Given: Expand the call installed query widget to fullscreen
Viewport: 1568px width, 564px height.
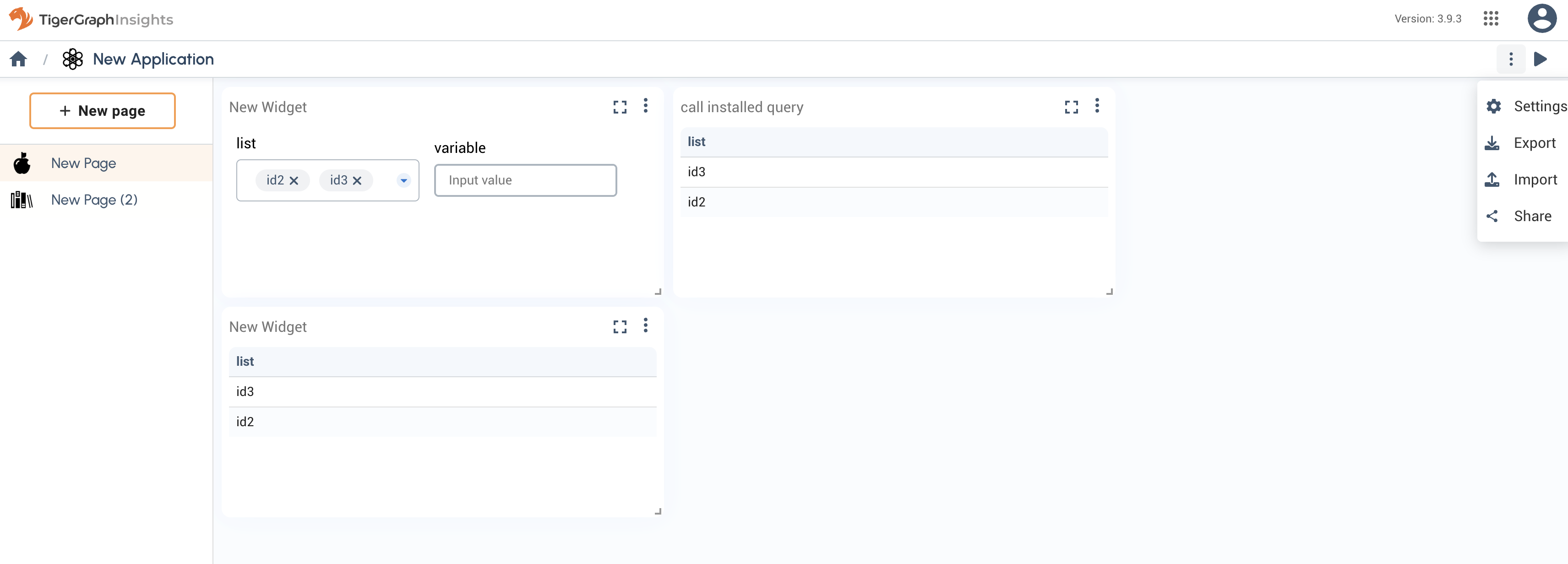Looking at the screenshot, I should 1071,107.
